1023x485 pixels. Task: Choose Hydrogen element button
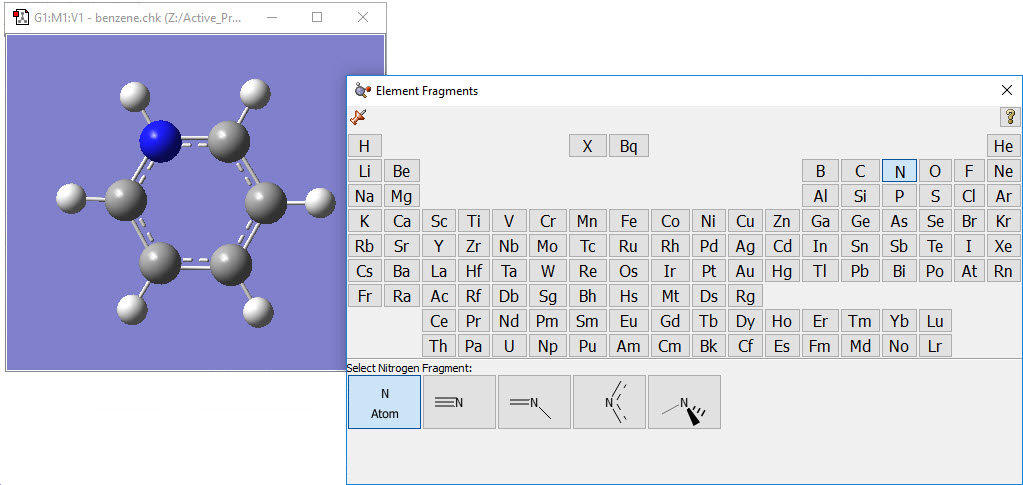pyautogui.click(x=364, y=146)
